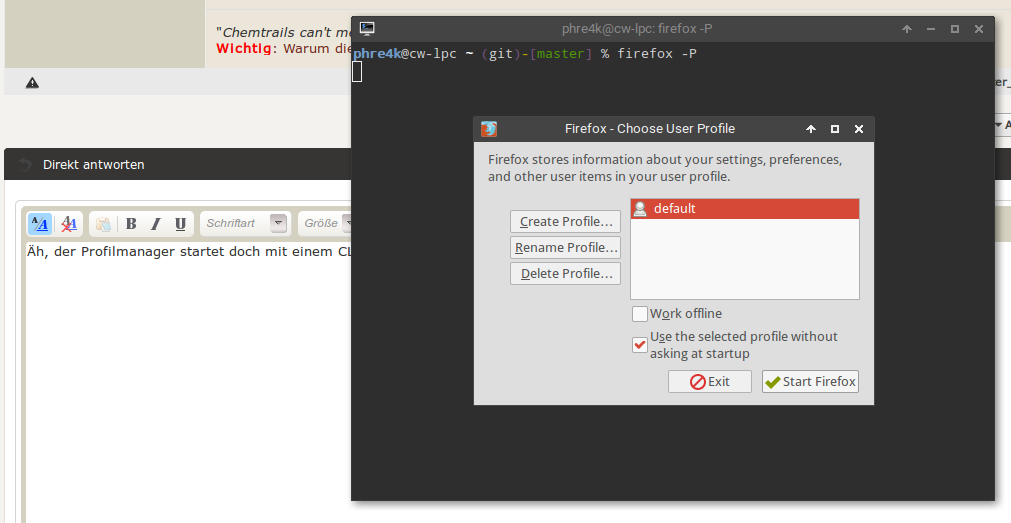Screen dimensions: 1011x523
Task: Click the up-arrow button in the Firefox dialog title bar
Action: 811,129
